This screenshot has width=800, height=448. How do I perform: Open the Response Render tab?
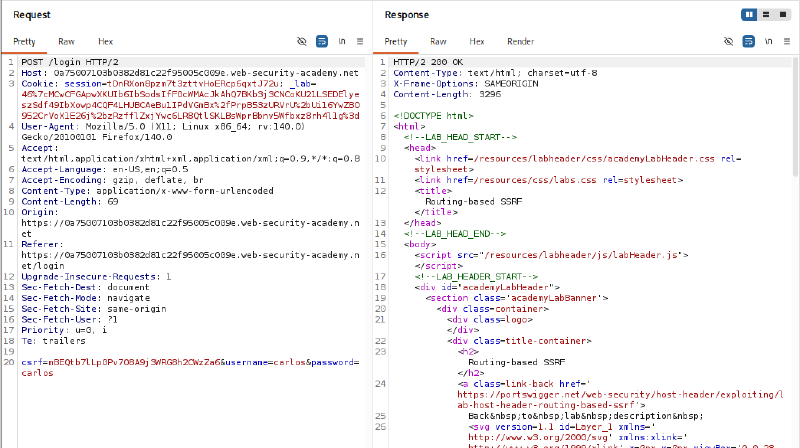coord(520,41)
